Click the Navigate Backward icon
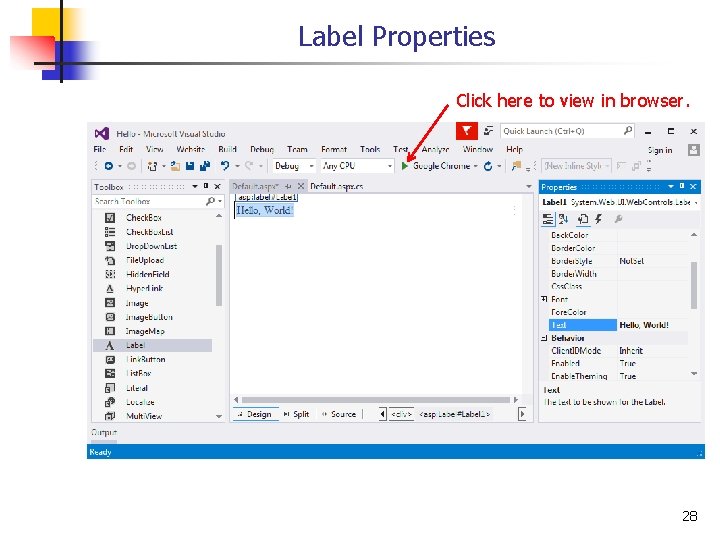The width and height of the screenshot is (720, 540). point(109,166)
